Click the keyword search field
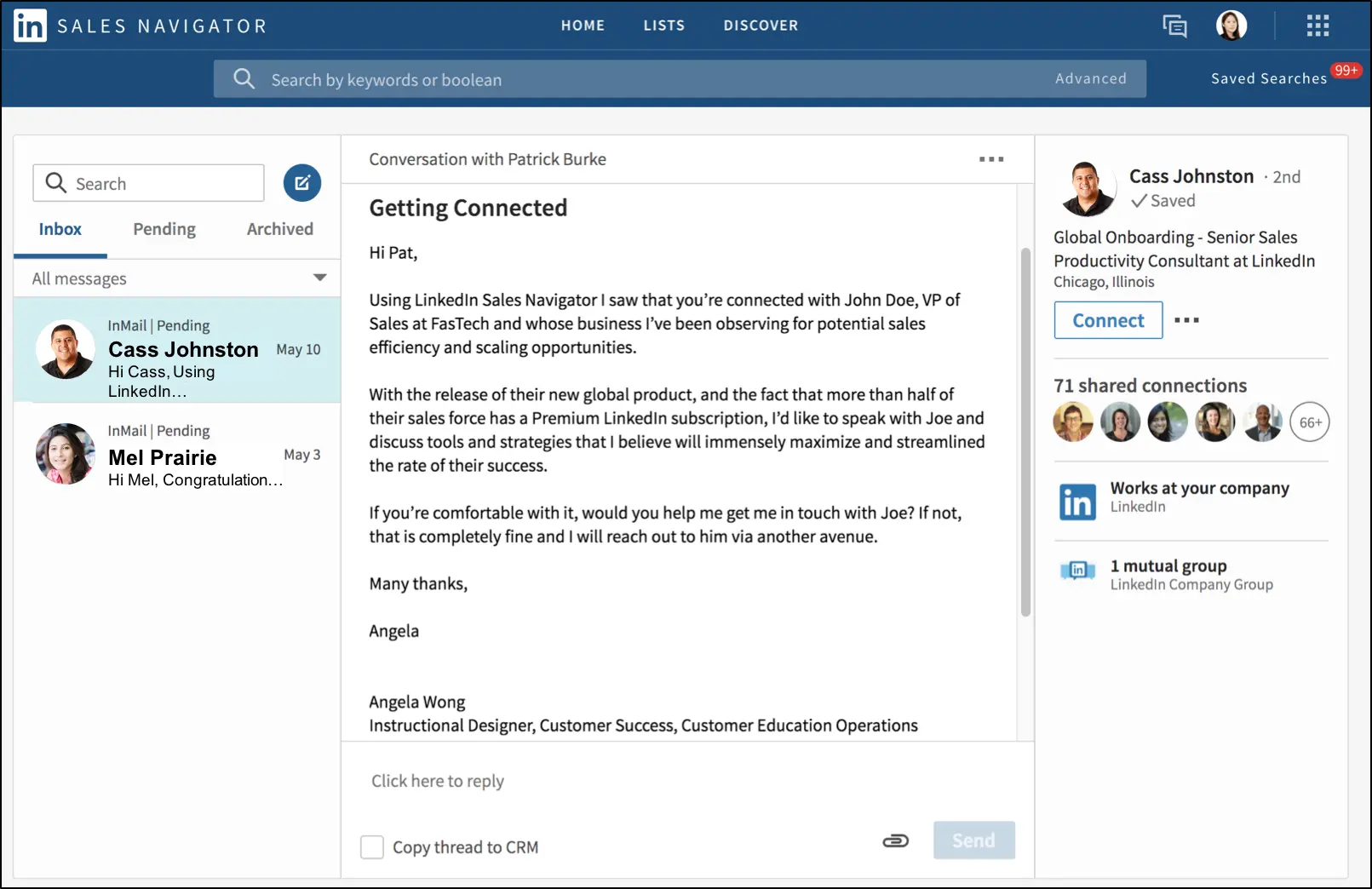Image resolution: width=1372 pixels, height=889 pixels. pyautogui.click(x=596, y=78)
